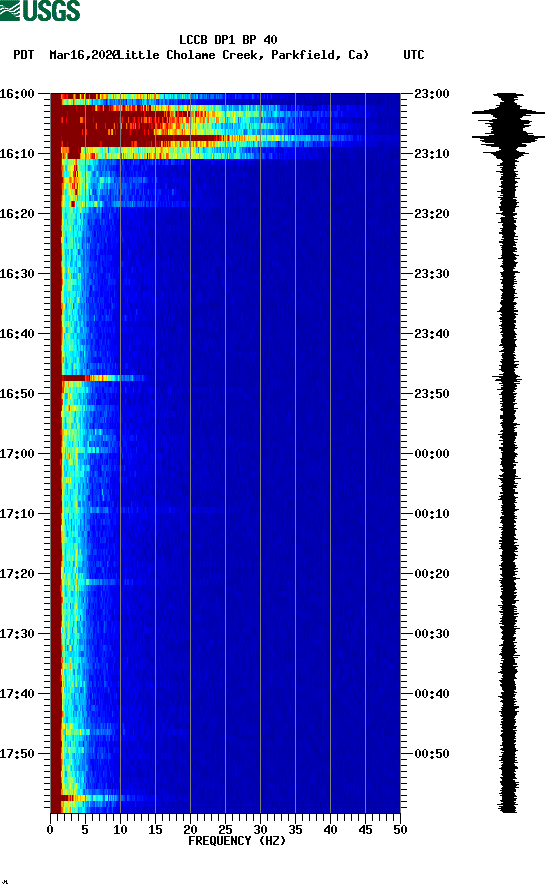552x893 pixels.
Task: Click the 17:30 PDT time label
Action: pyautogui.click(x=17, y=634)
